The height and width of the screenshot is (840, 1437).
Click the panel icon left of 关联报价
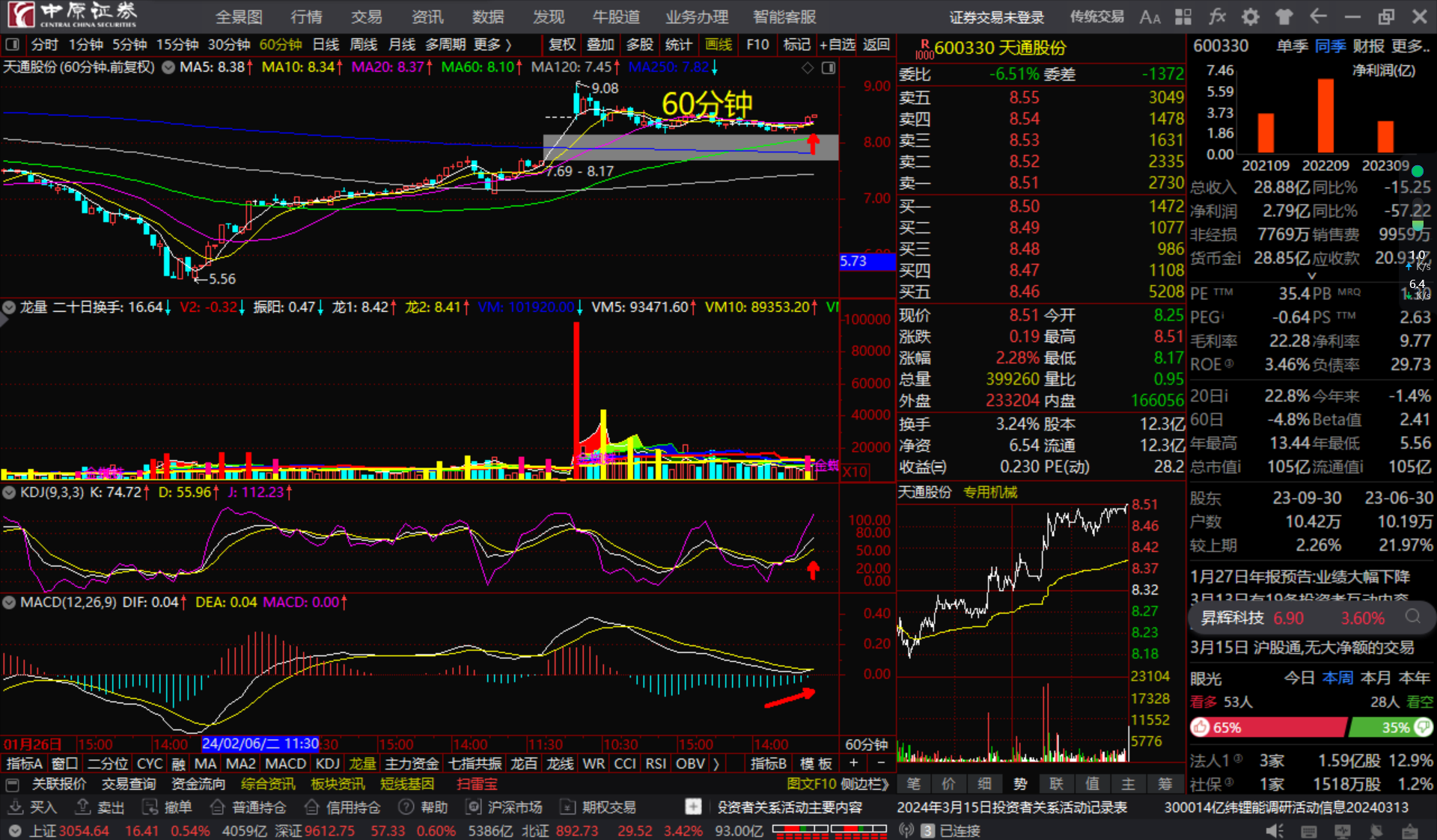[12, 784]
